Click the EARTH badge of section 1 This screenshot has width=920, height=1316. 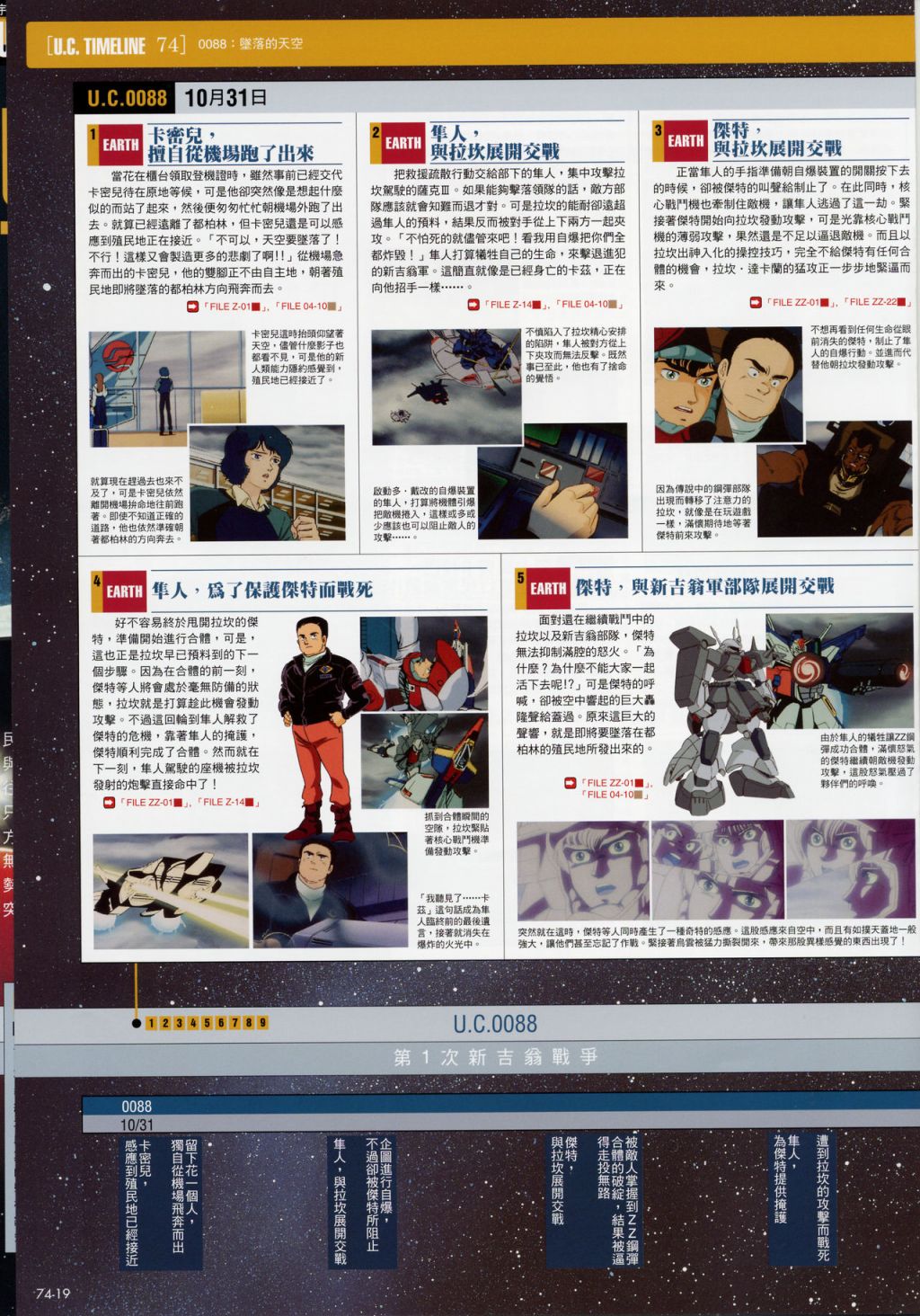(x=119, y=145)
